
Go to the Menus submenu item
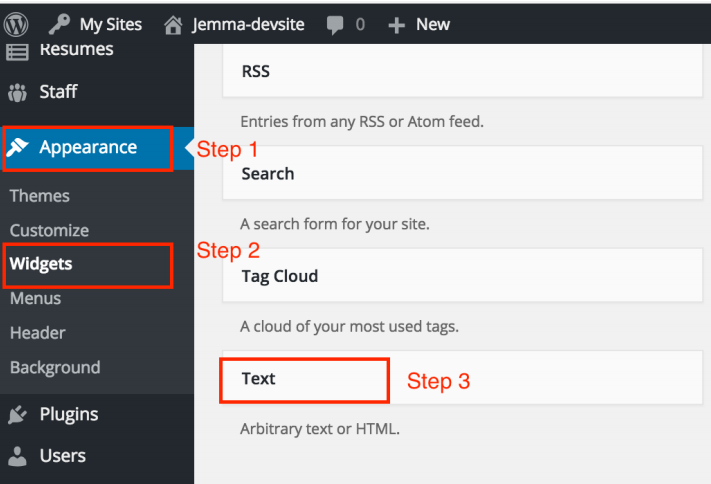pos(35,298)
